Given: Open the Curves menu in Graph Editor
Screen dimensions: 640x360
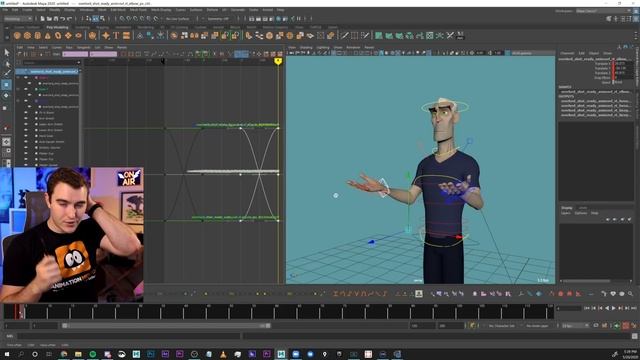Looking at the screenshot, I should point(56,47).
